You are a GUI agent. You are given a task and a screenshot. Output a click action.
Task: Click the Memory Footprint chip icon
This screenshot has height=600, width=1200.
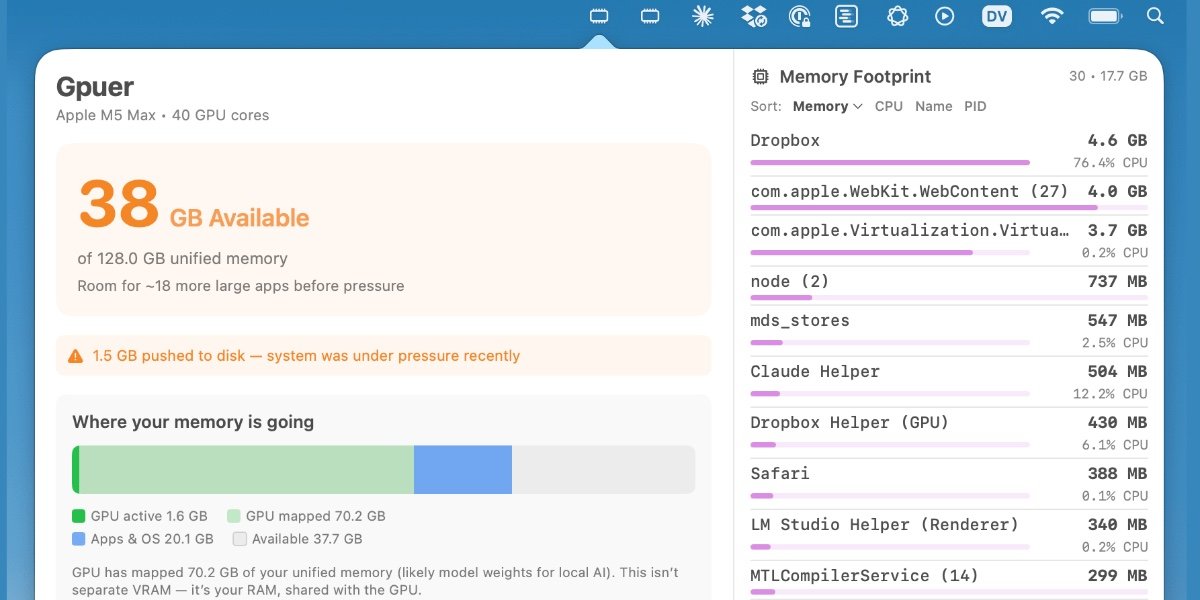click(x=760, y=77)
